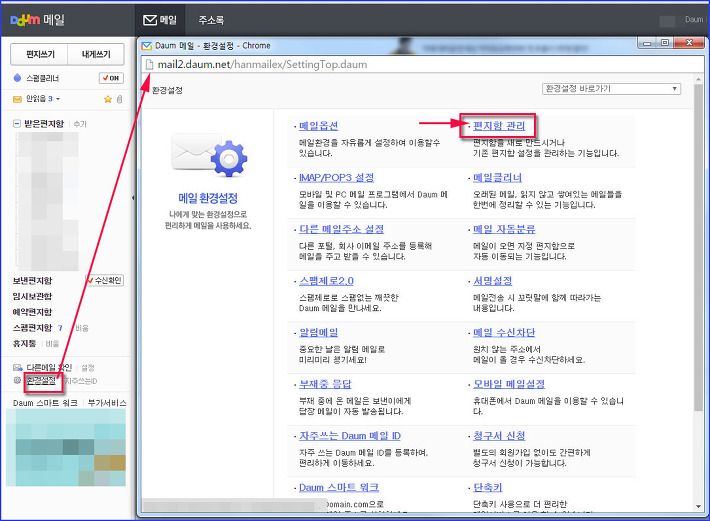The height and width of the screenshot is (521, 710).
Task: Filter mail with attachment clip icon
Action: pos(119,99)
